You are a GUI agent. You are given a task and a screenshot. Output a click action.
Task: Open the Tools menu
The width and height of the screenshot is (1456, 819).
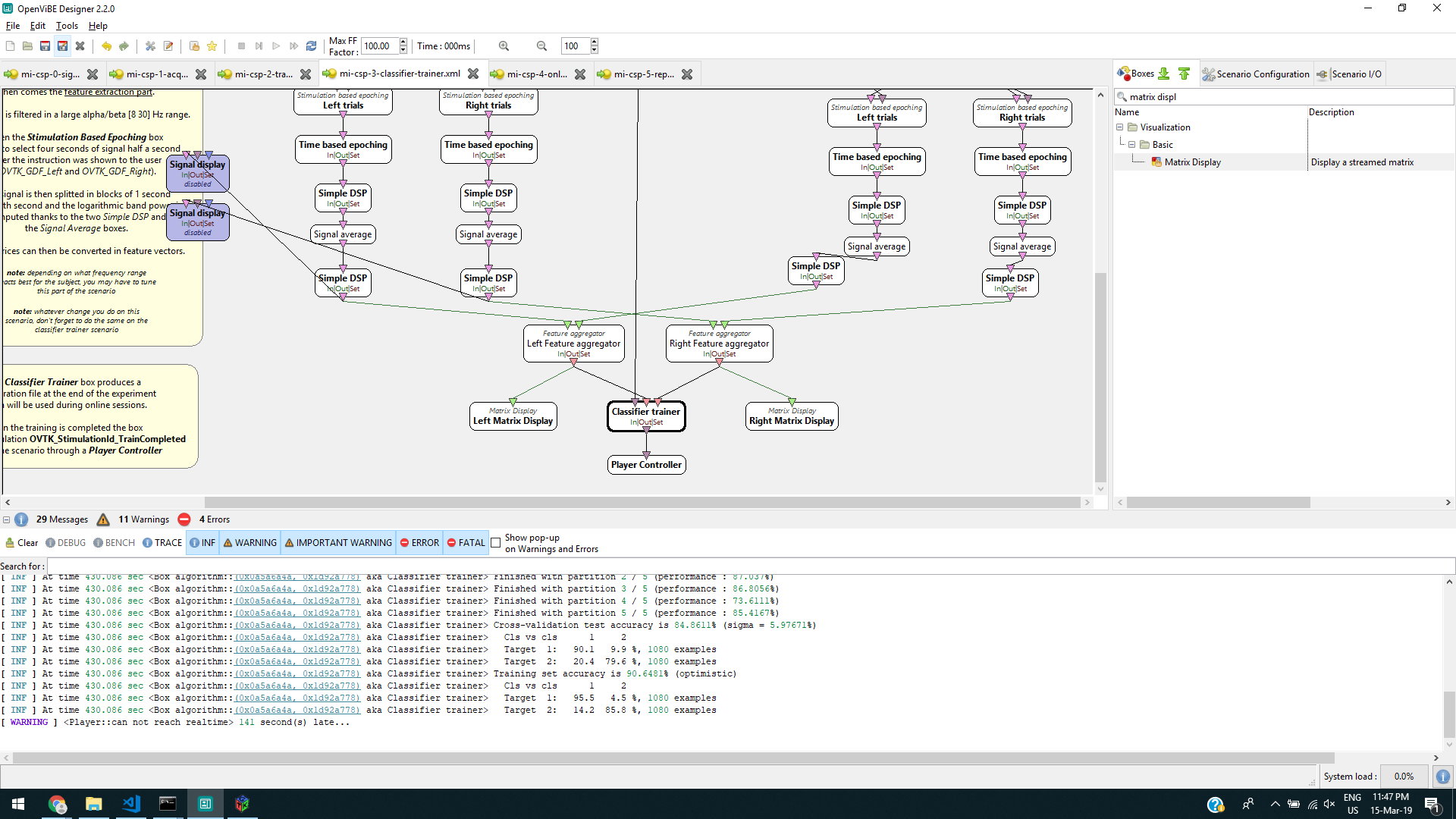coord(67,26)
